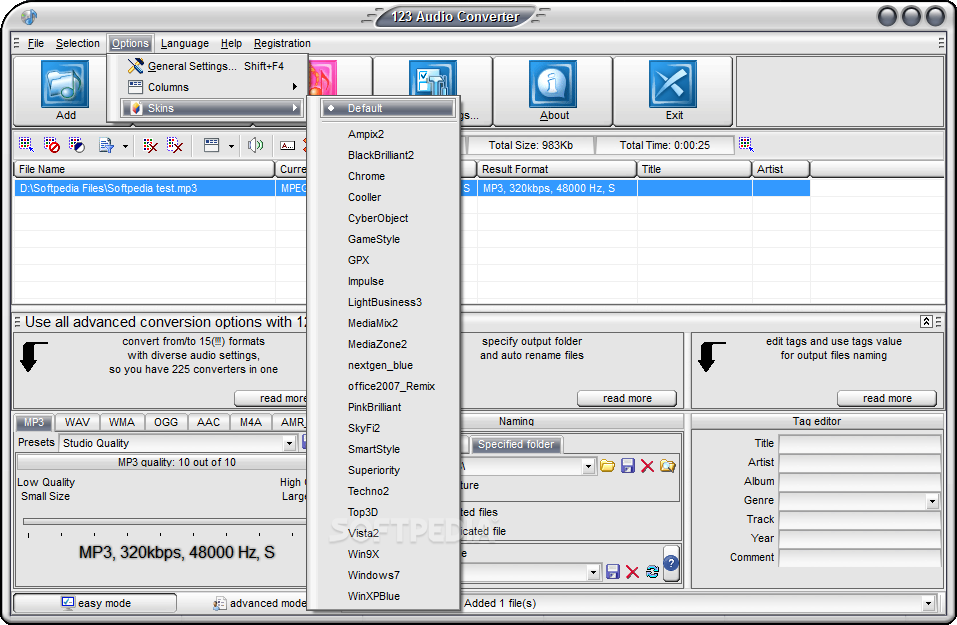Image resolution: width=957 pixels, height=625 pixels.
Task: Switch to advanced mode
Action: [x=259, y=603]
